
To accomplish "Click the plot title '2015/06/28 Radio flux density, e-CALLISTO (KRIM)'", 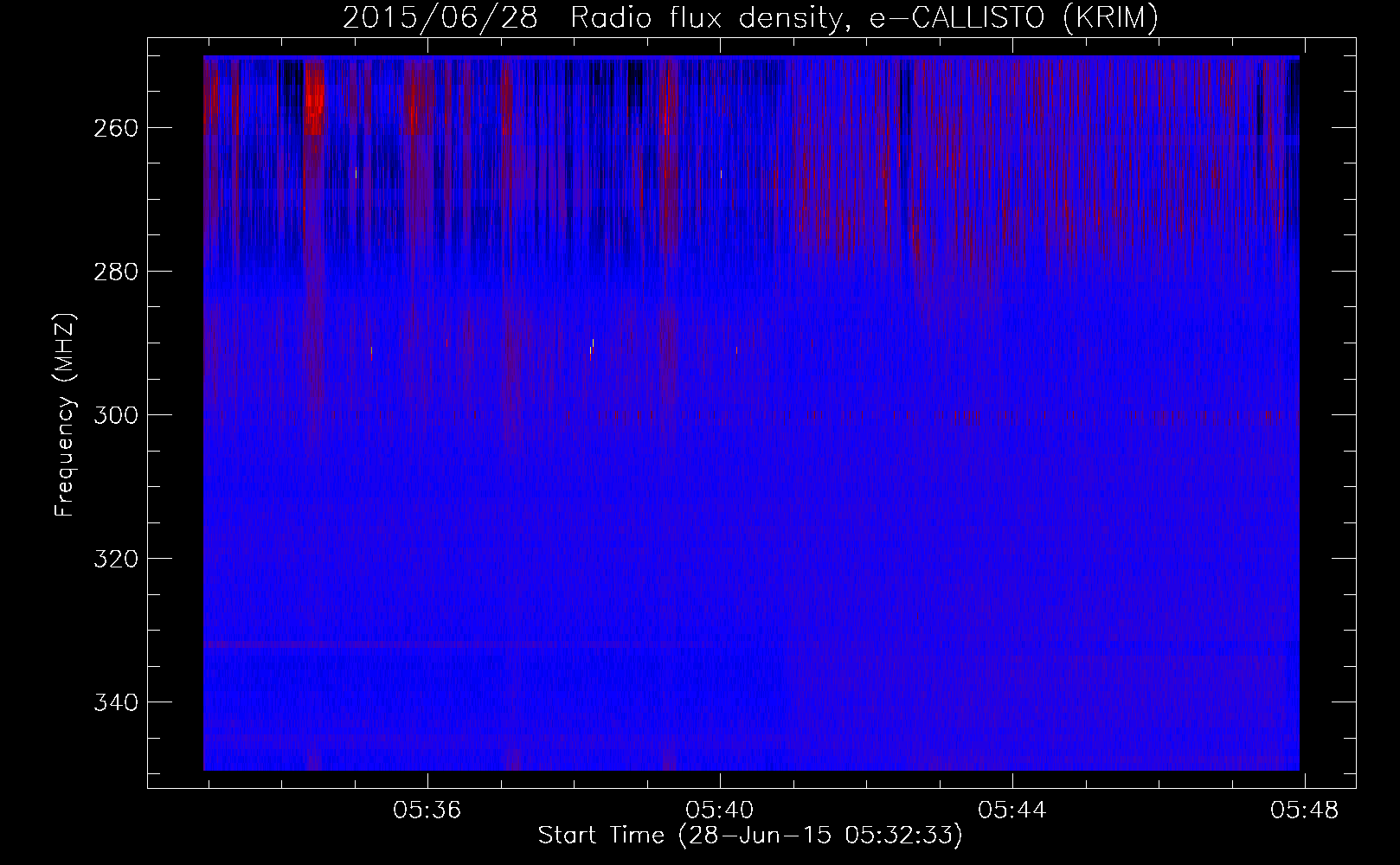I will coord(750,17).
